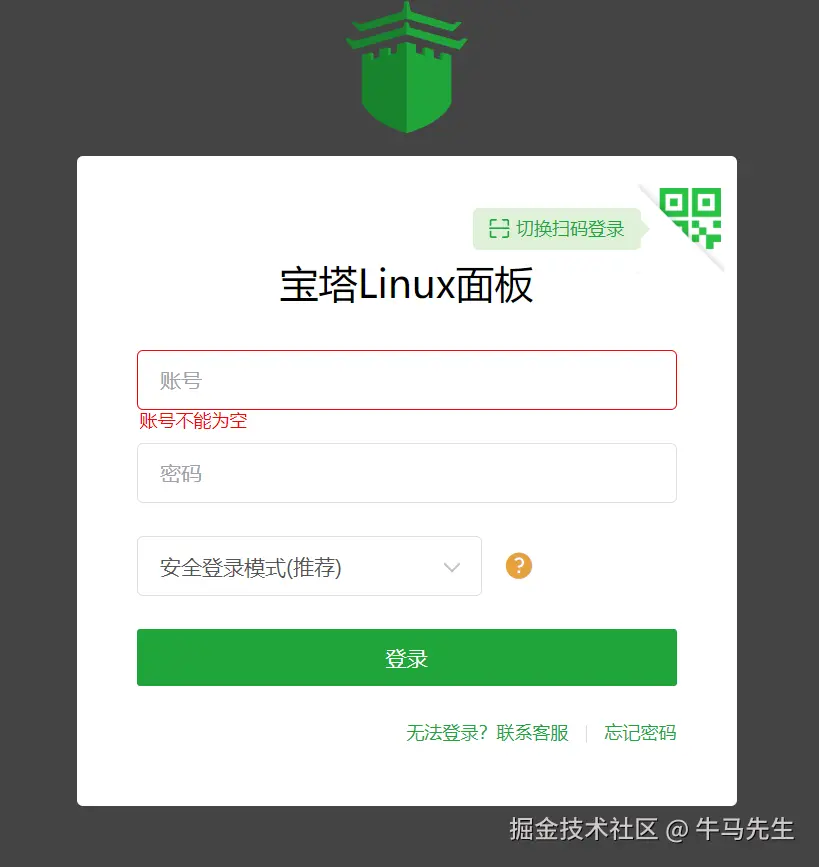
Task: Switch to QR code login via corner icon
Action: [692, 217]
